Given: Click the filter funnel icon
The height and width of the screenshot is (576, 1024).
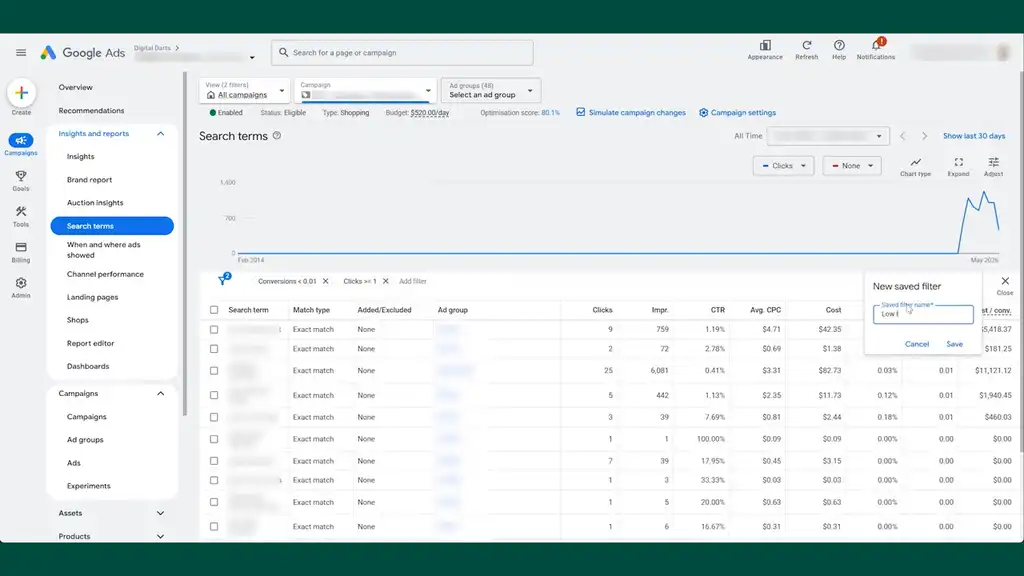Looking at the screenshot, I should pos(224,280).
